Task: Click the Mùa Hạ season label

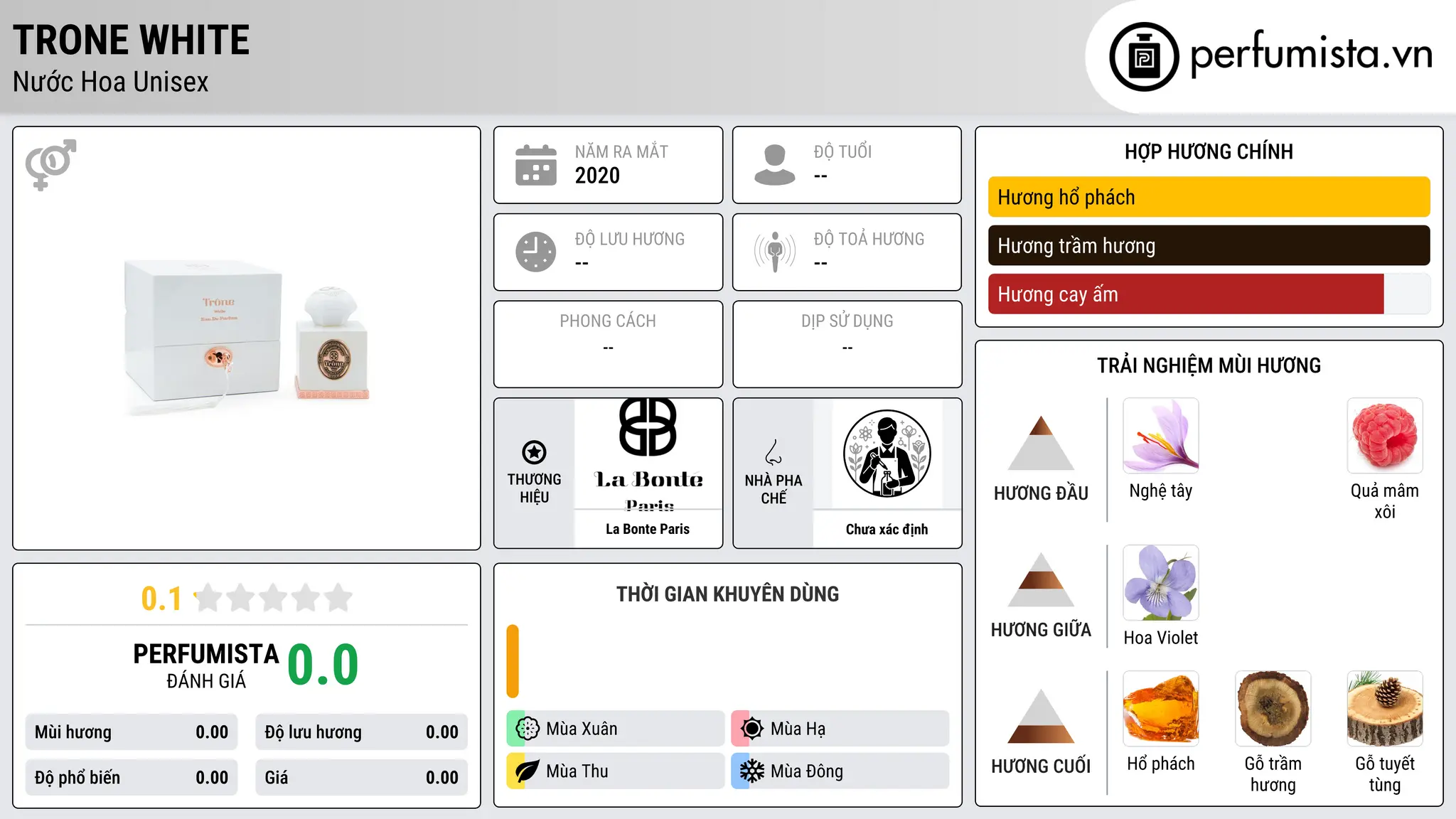Action: (x=798, y=729)
